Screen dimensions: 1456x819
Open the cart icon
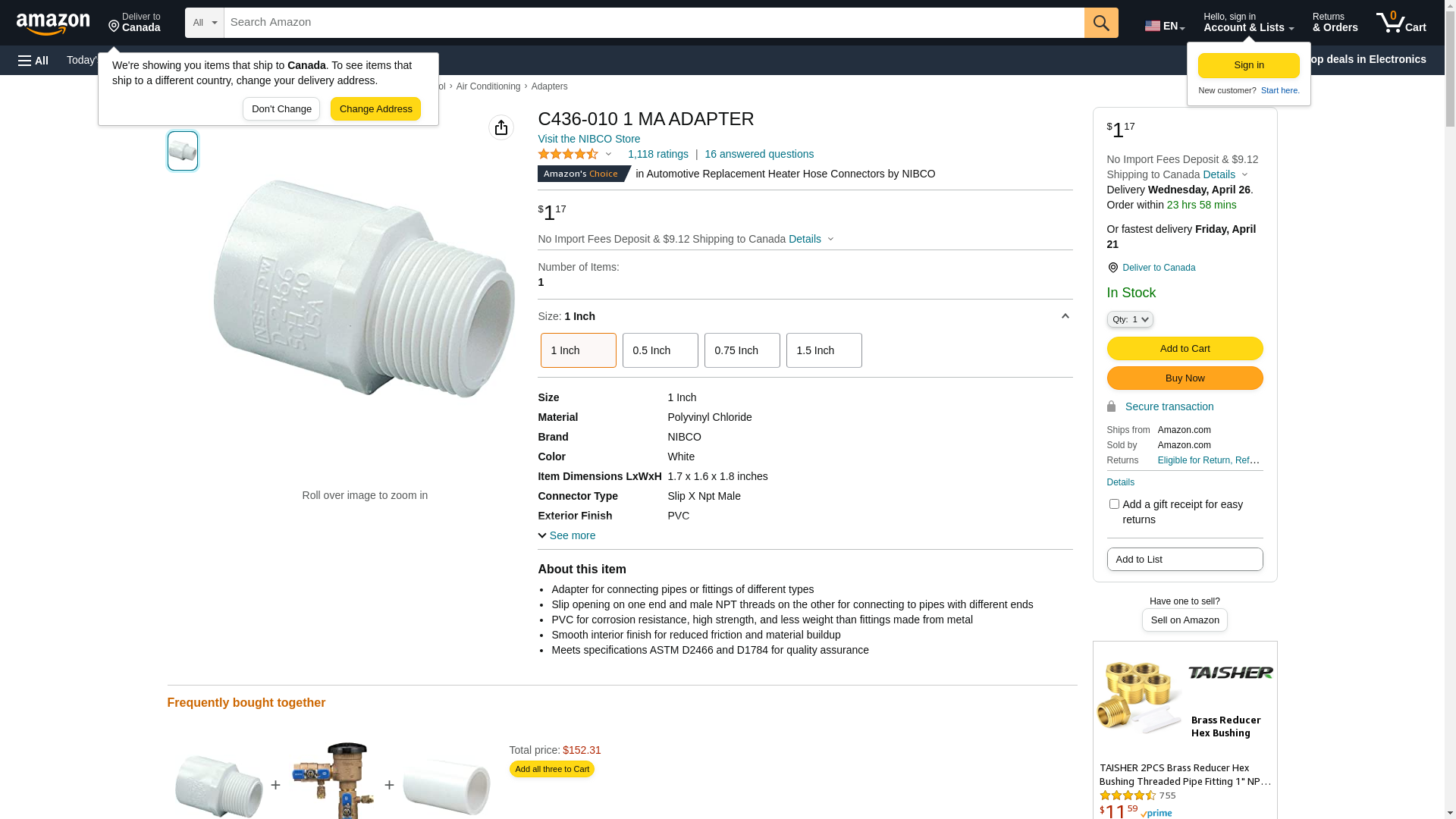tap(1401, 23)
